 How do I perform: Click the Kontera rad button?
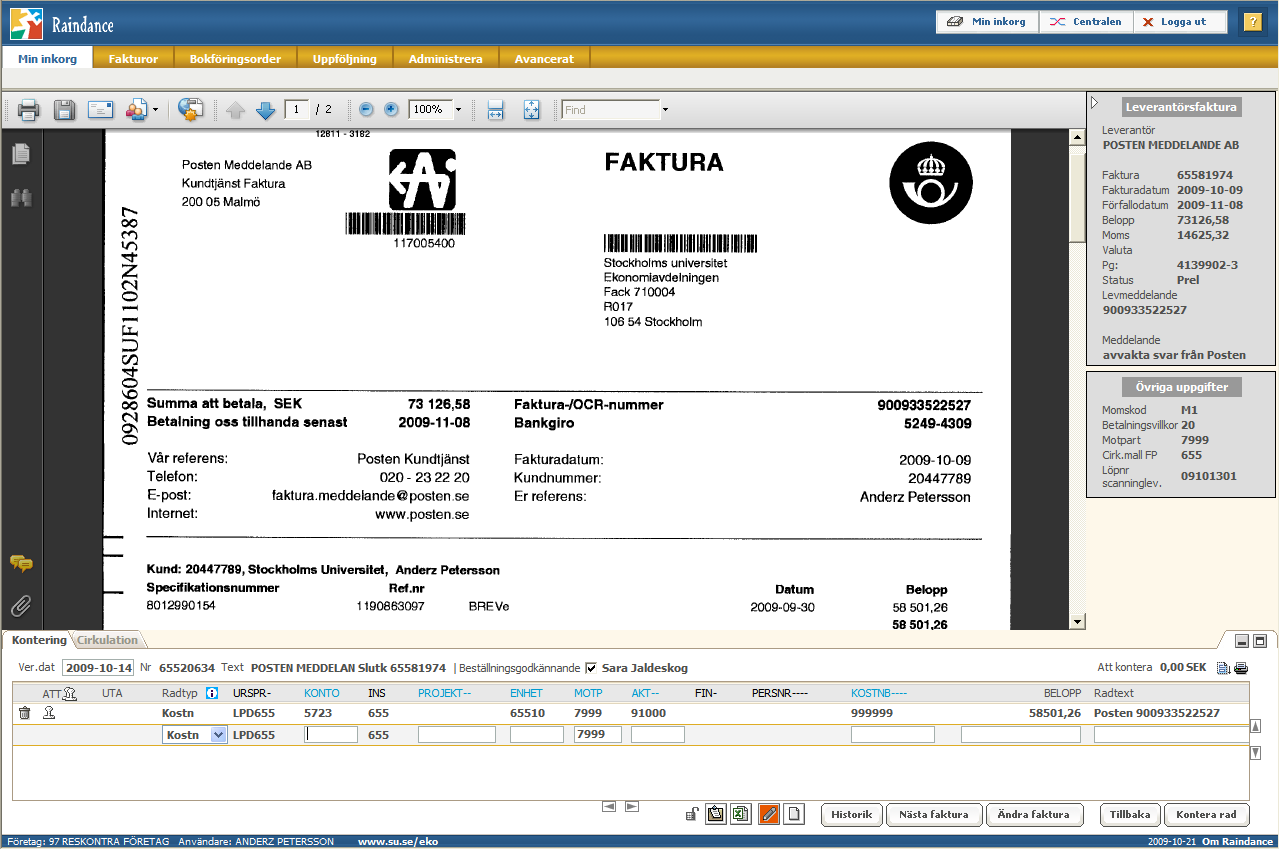pyautogui.click(x=1207, y=814)
